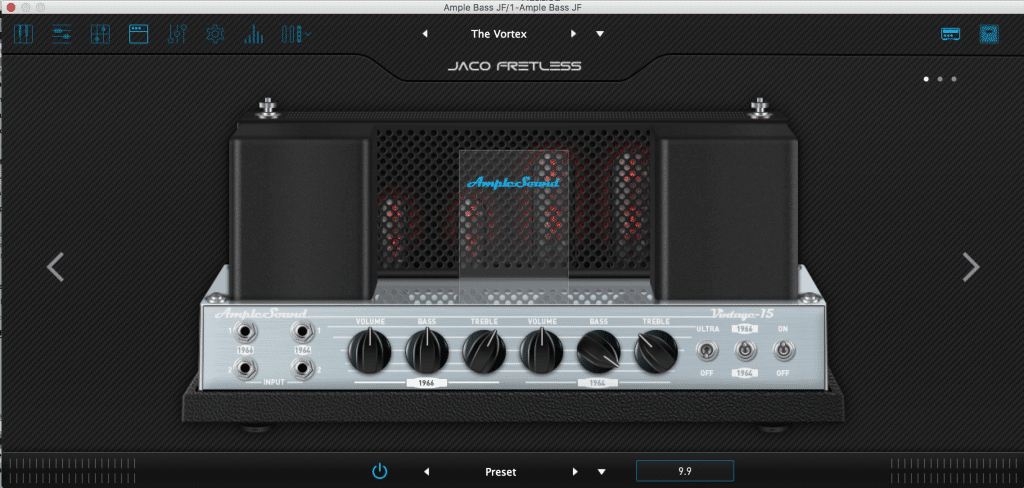Click the 1966 channel Treble knob
This screenshot has height=488, width=1024.
[x=484, y=351]
